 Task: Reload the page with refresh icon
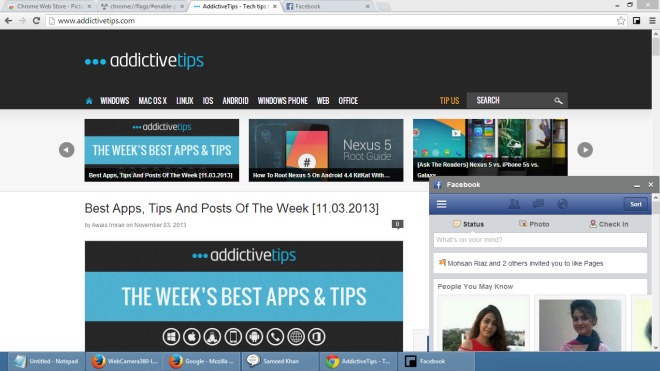coord(36,21)
